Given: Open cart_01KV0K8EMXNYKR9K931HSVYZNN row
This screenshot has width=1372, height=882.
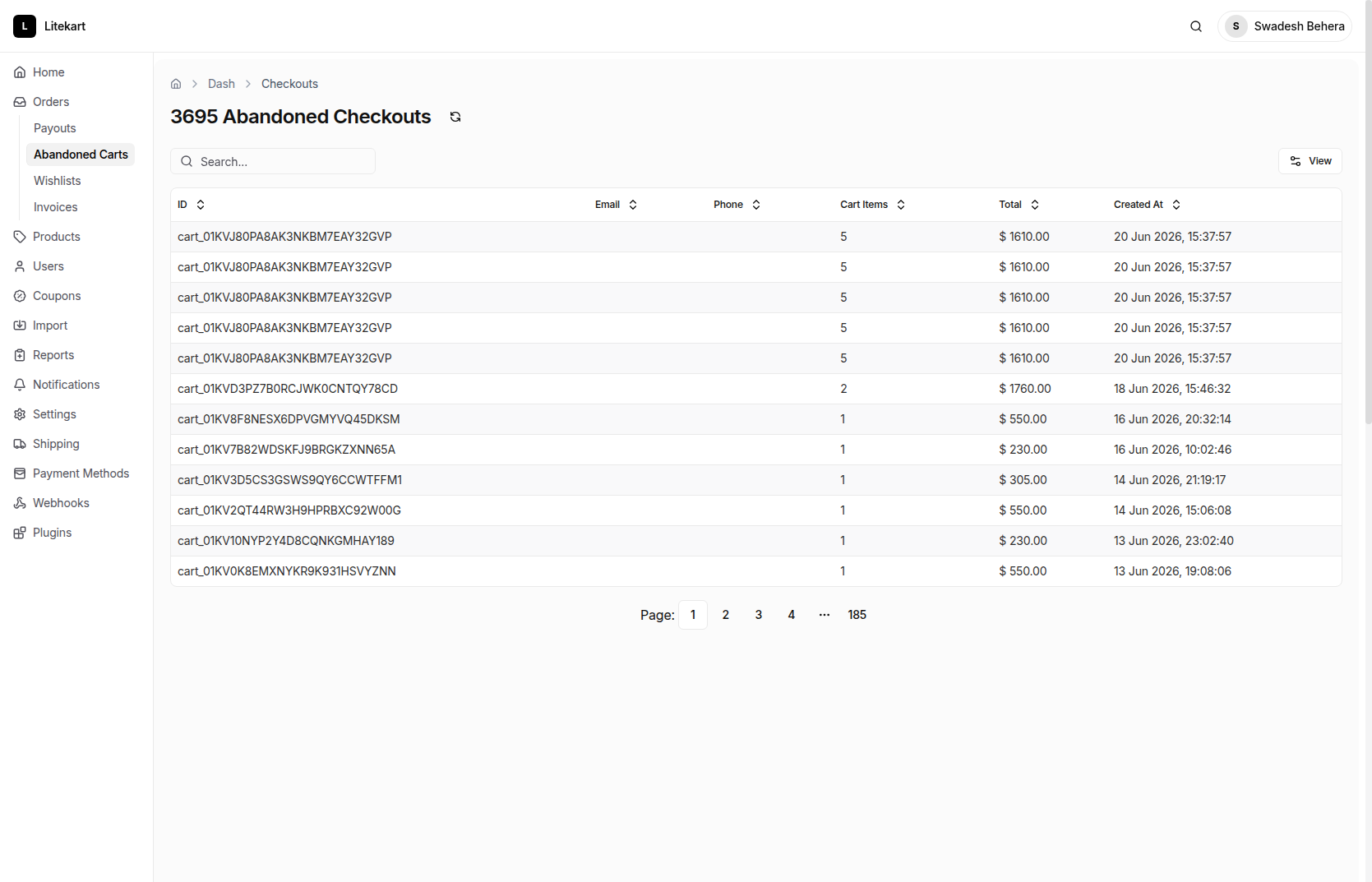Looking at the screenshot, I should (756, 571).
